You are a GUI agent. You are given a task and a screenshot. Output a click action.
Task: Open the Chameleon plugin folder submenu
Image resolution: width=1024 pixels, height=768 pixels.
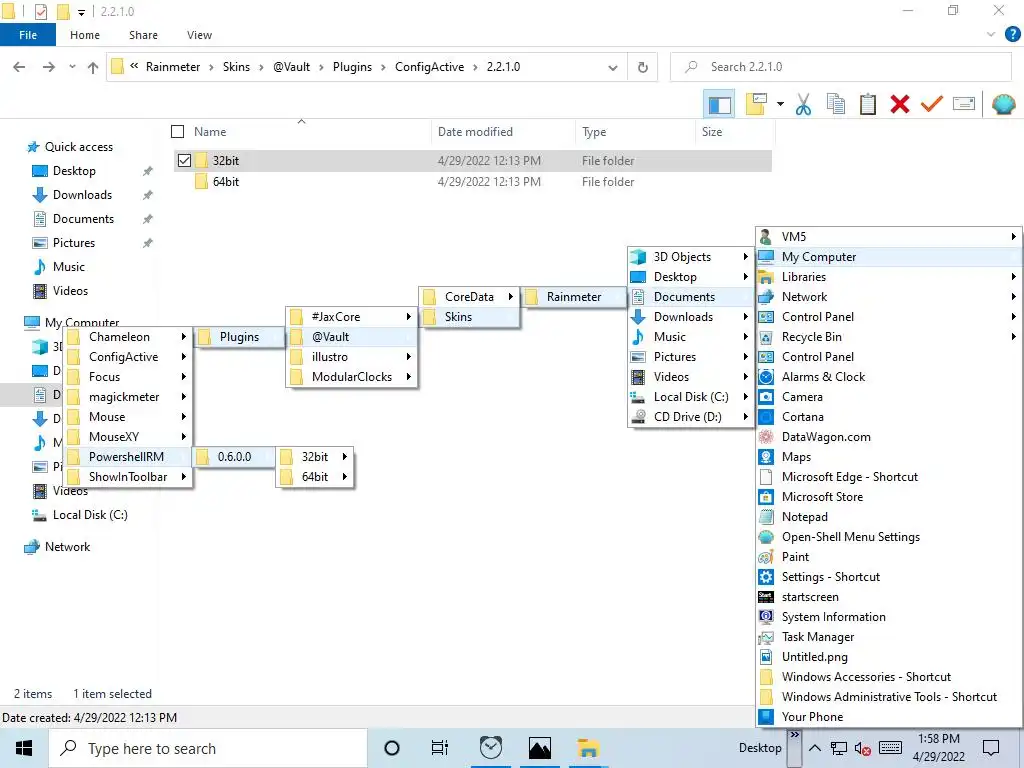click(x=127, y=337)
